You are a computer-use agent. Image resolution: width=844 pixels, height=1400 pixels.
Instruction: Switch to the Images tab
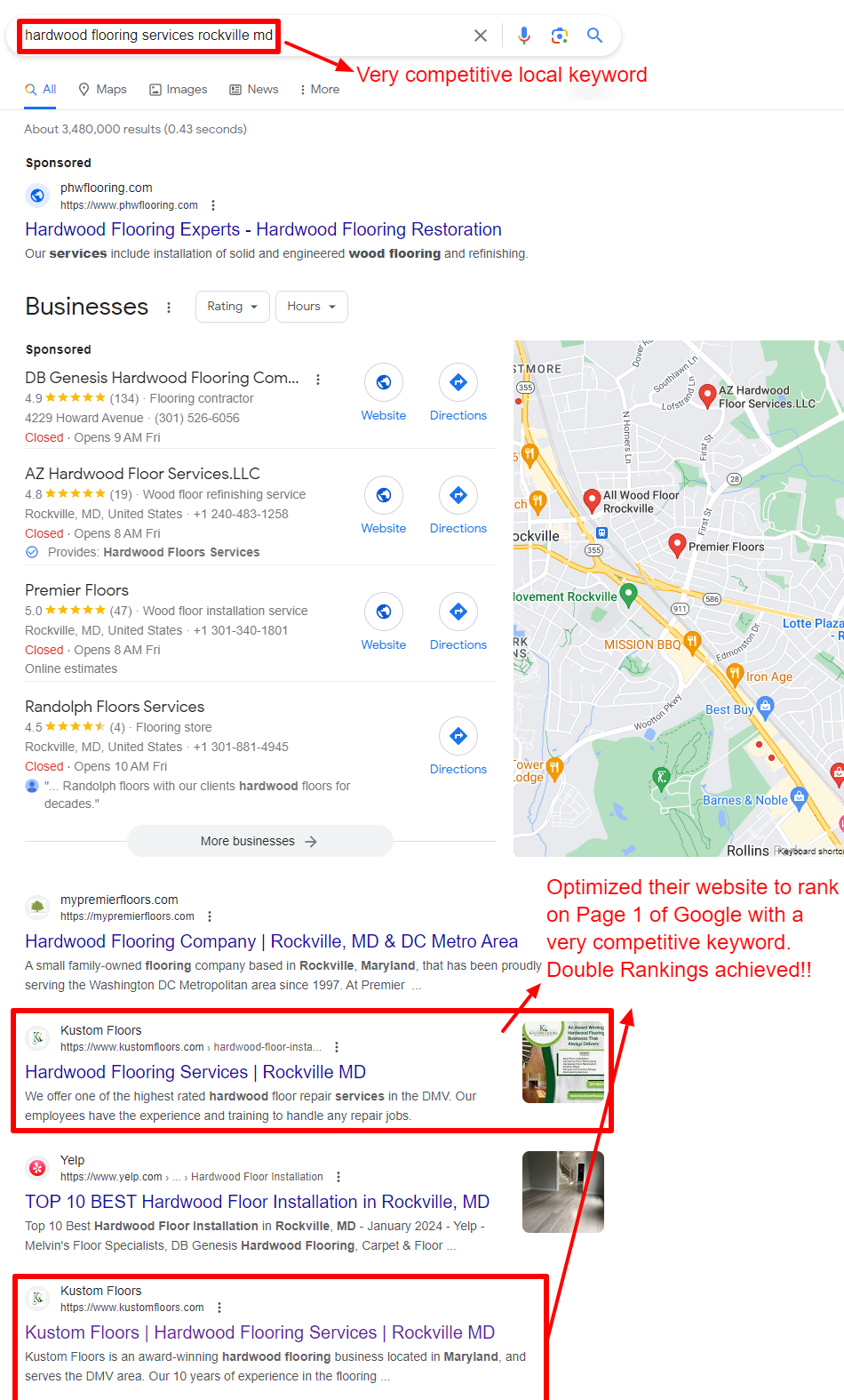[179, 90]
